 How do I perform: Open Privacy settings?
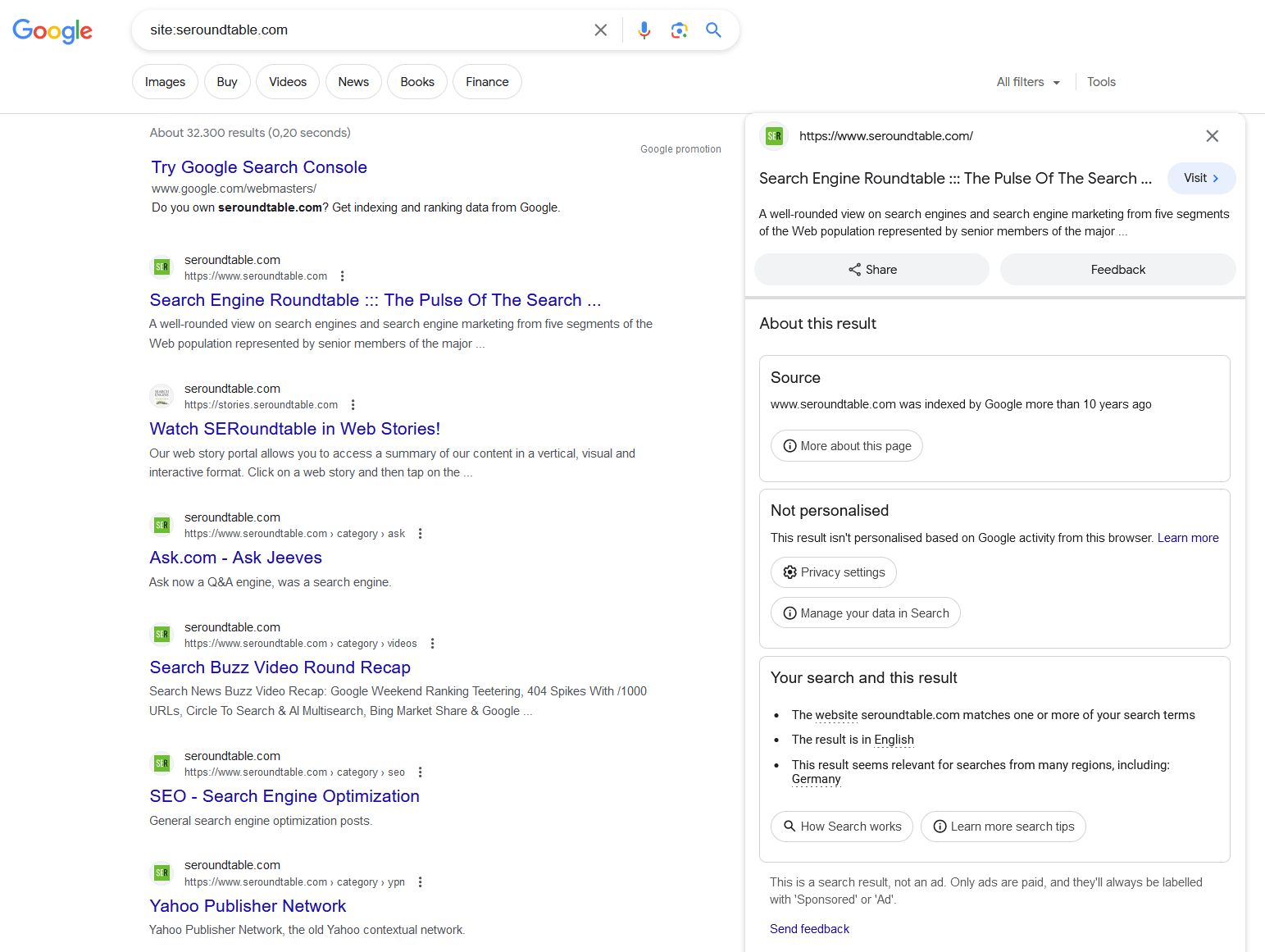point(833,572)
